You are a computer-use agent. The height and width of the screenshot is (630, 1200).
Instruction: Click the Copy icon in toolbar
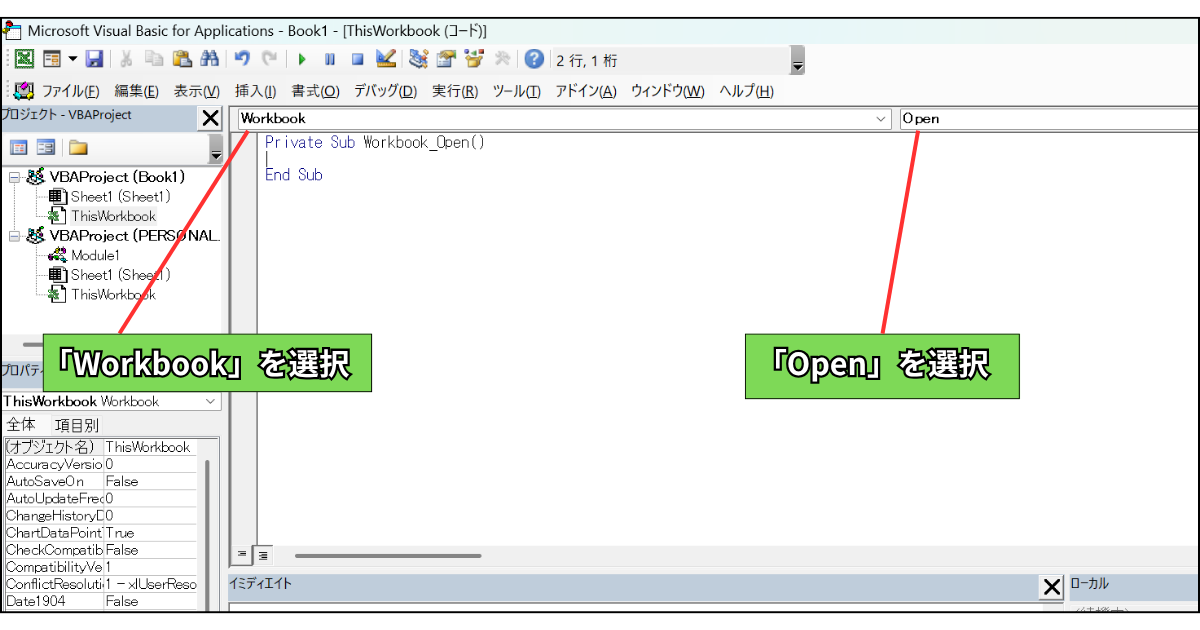pyautogui.click(x=154, y=59)
